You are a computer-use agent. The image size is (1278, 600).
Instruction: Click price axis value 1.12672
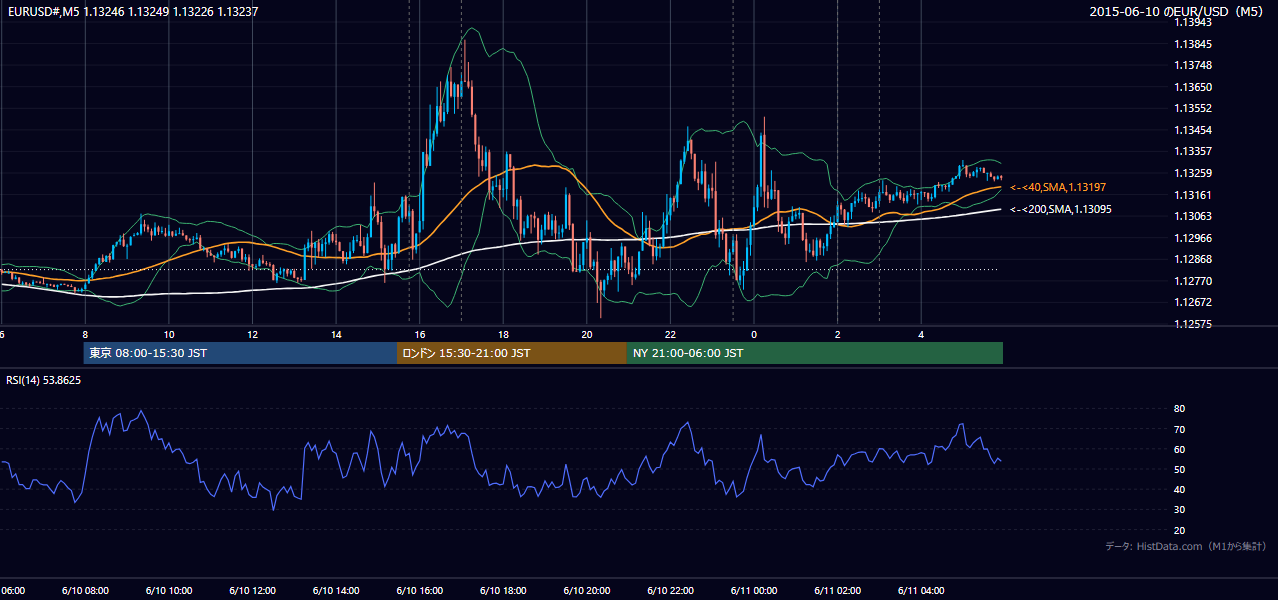1194,302
